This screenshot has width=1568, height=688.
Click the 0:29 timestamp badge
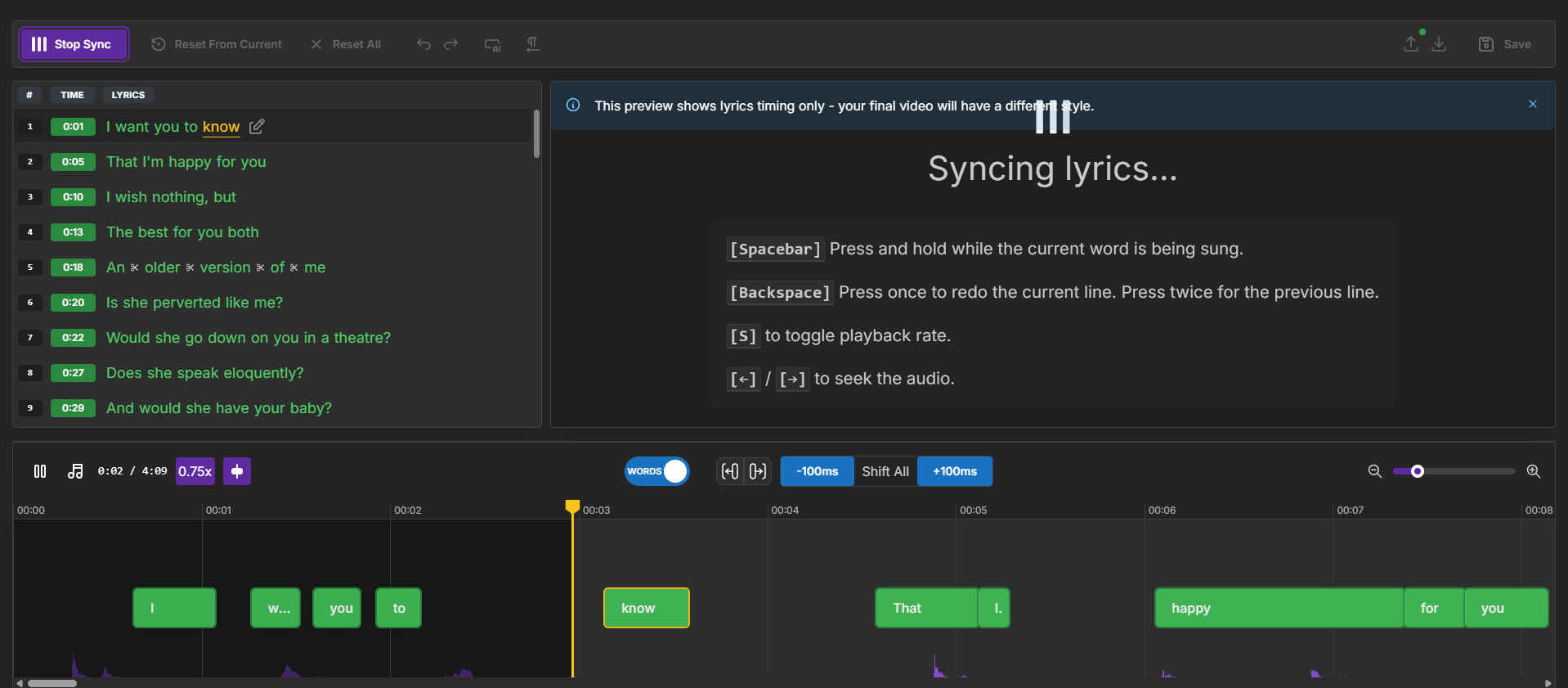coord(73,408)
